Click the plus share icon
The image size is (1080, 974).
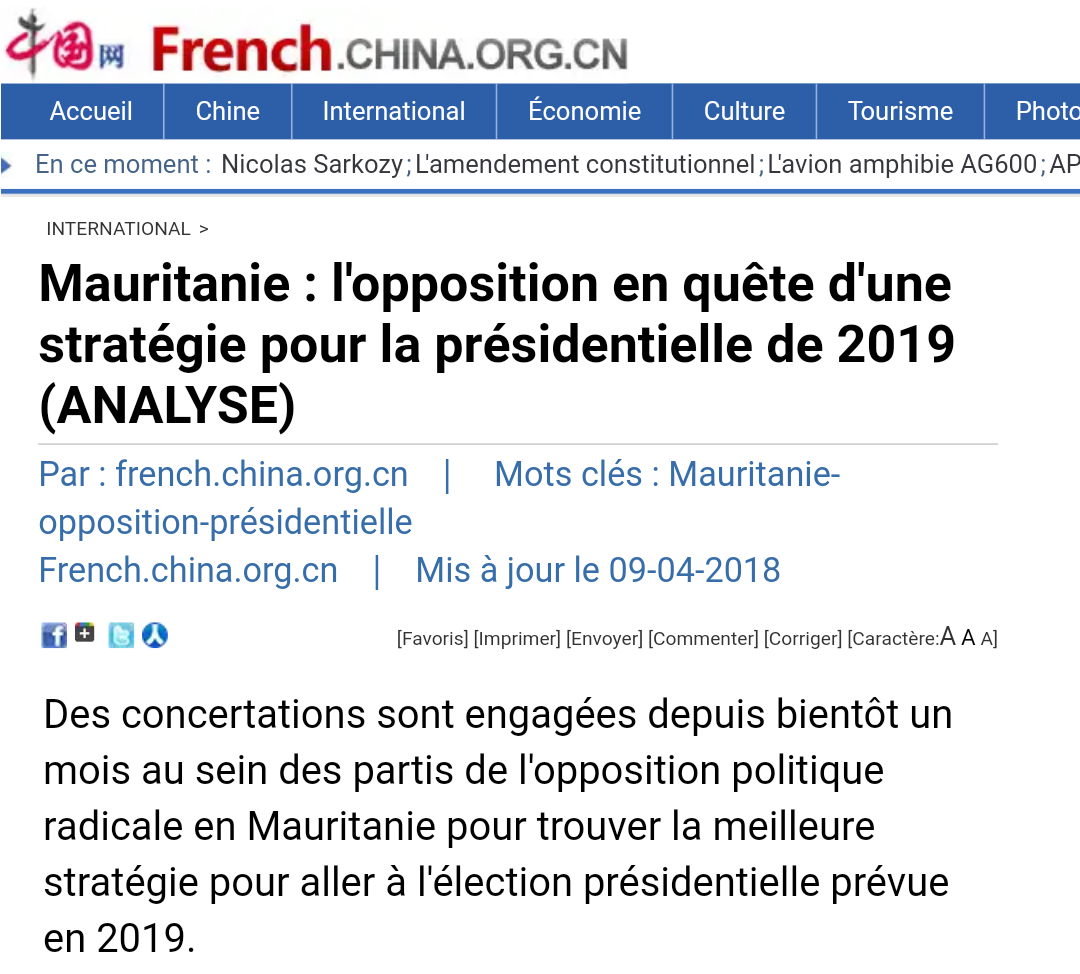click(x=85, y=632)
